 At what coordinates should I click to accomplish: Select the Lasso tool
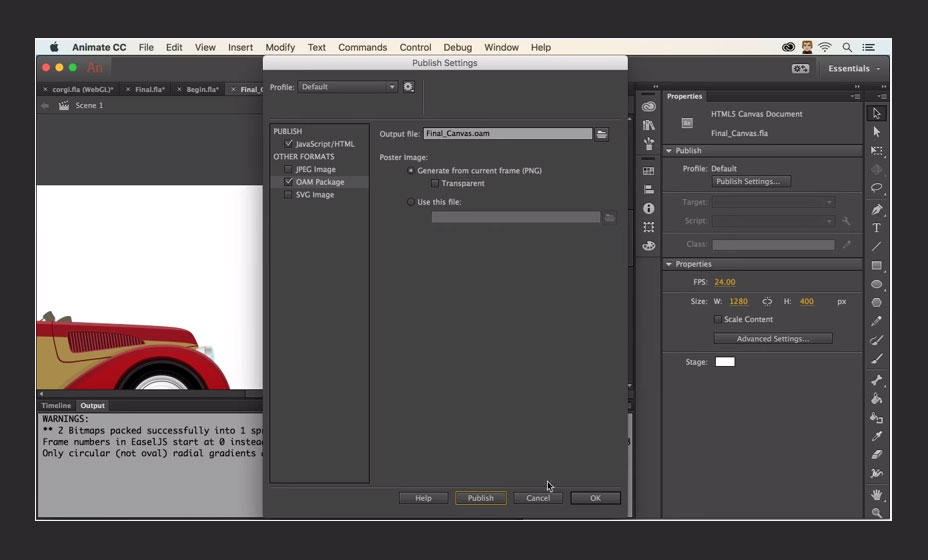click(877, 188)
